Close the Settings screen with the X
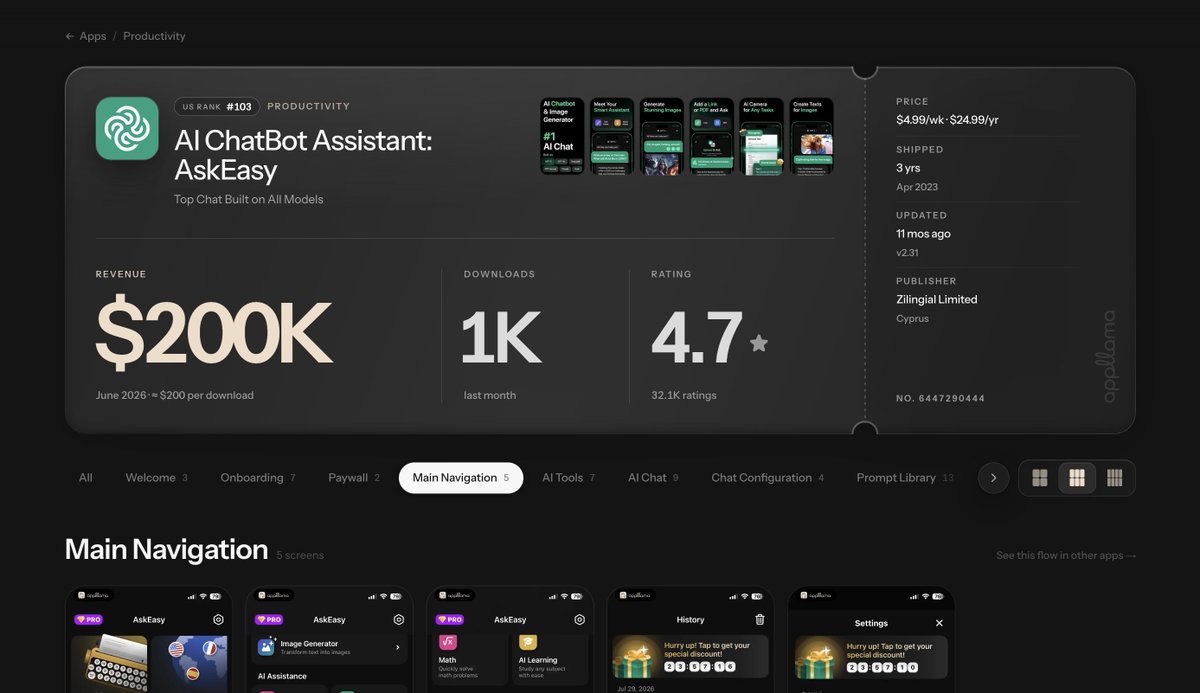The image size is (1200, 693). [x=939, y=623]
